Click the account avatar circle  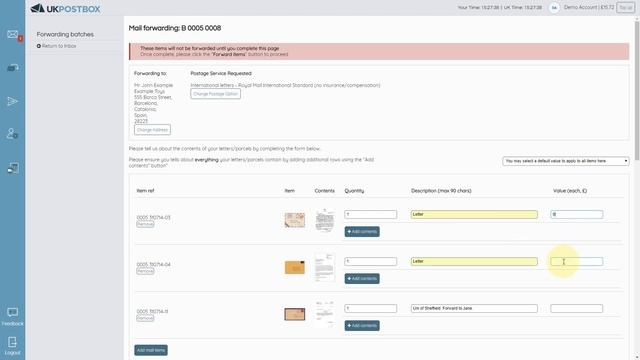coord(553,8)
